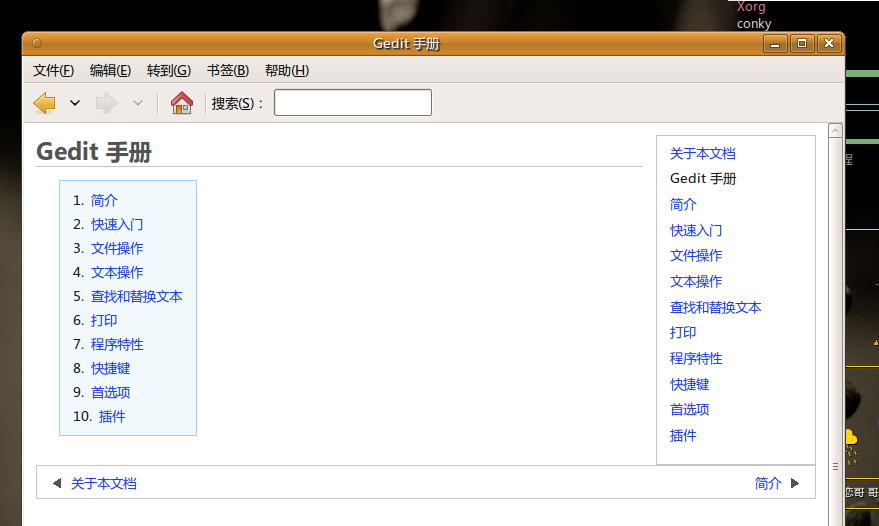Select 简介 in the right sidebar
The image size is (879, 526).
(x=683, y=205)
